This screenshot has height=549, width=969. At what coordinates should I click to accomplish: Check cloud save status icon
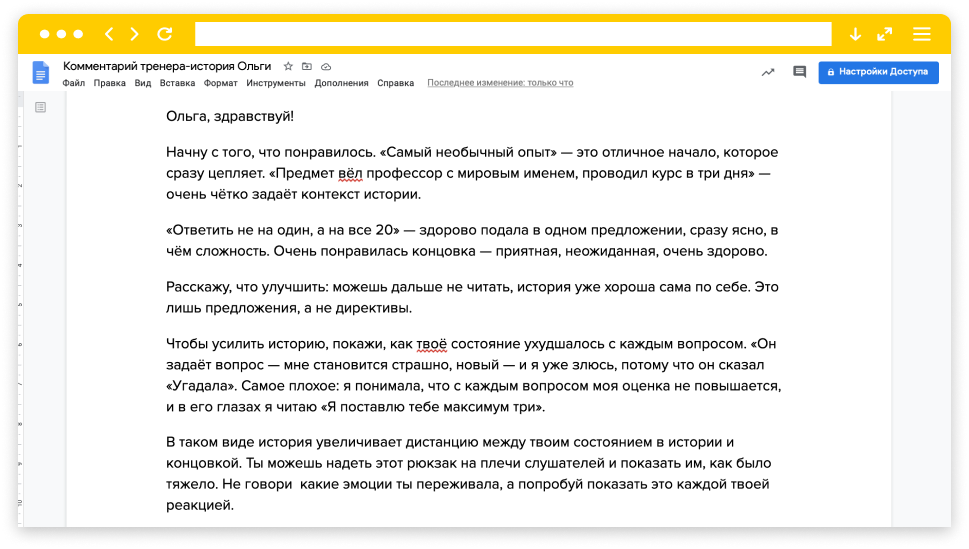pyautogui.click(x=326, y=66)
